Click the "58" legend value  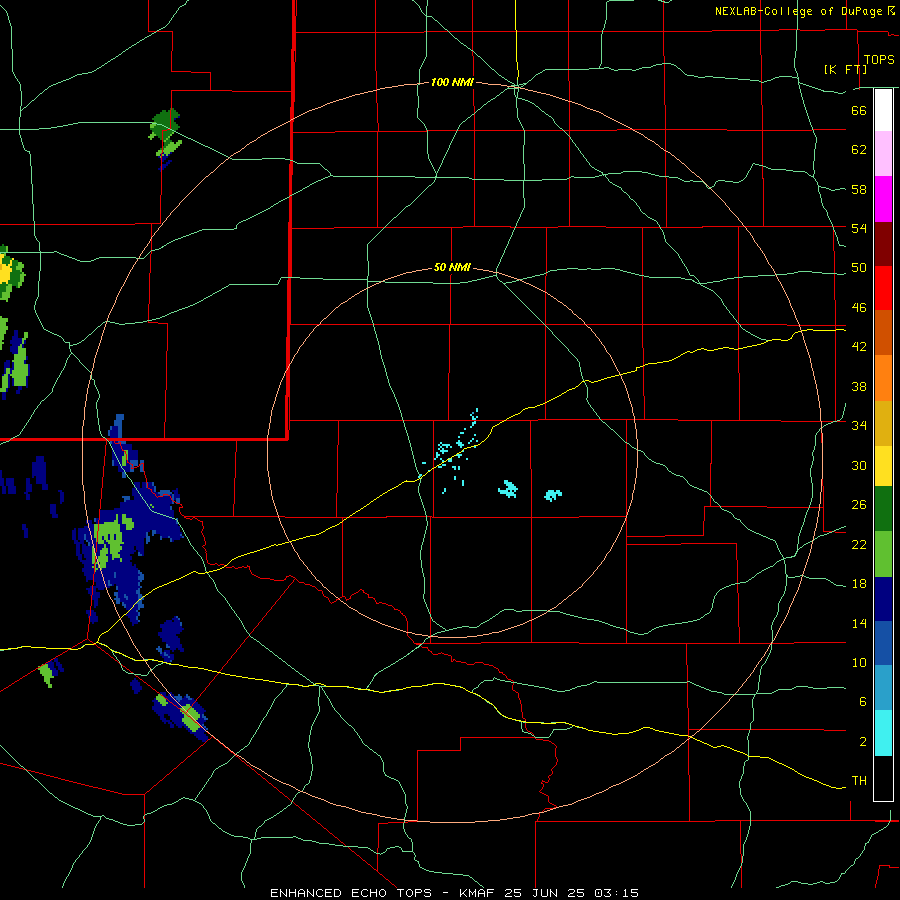(x=859, y=189)
